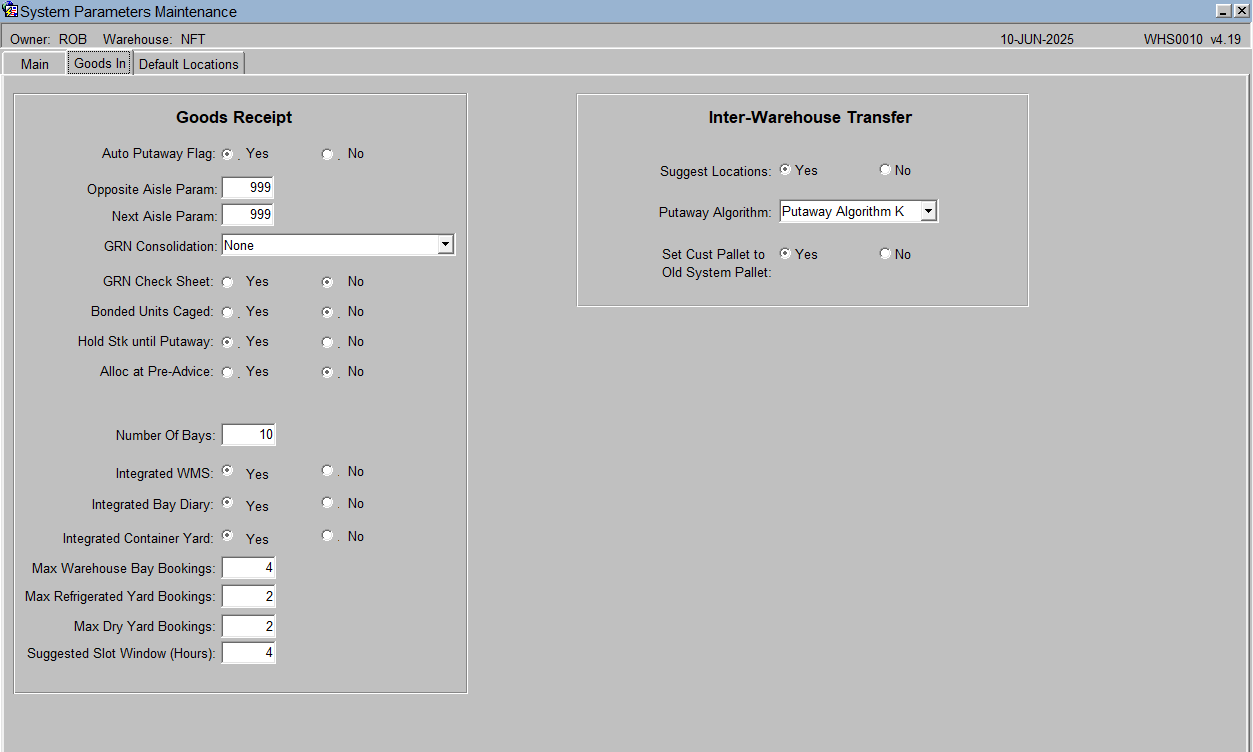The image size is (1253, 752).
Task: Open the Default Locations tab
Action: (x=189, y=64)
